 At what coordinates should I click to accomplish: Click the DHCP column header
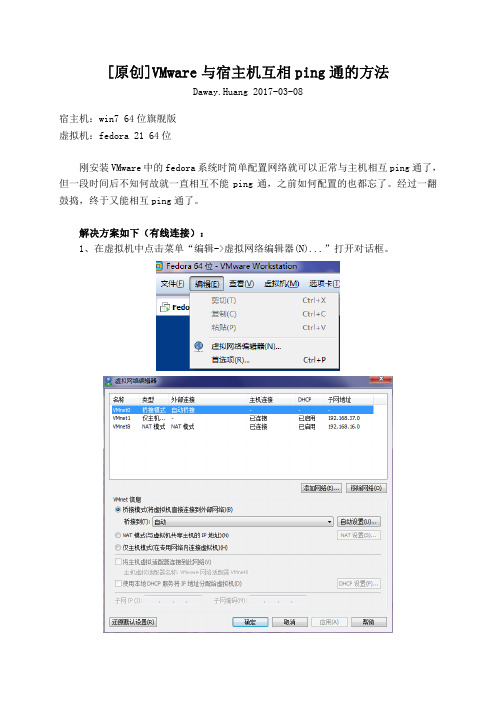[304, 400]
